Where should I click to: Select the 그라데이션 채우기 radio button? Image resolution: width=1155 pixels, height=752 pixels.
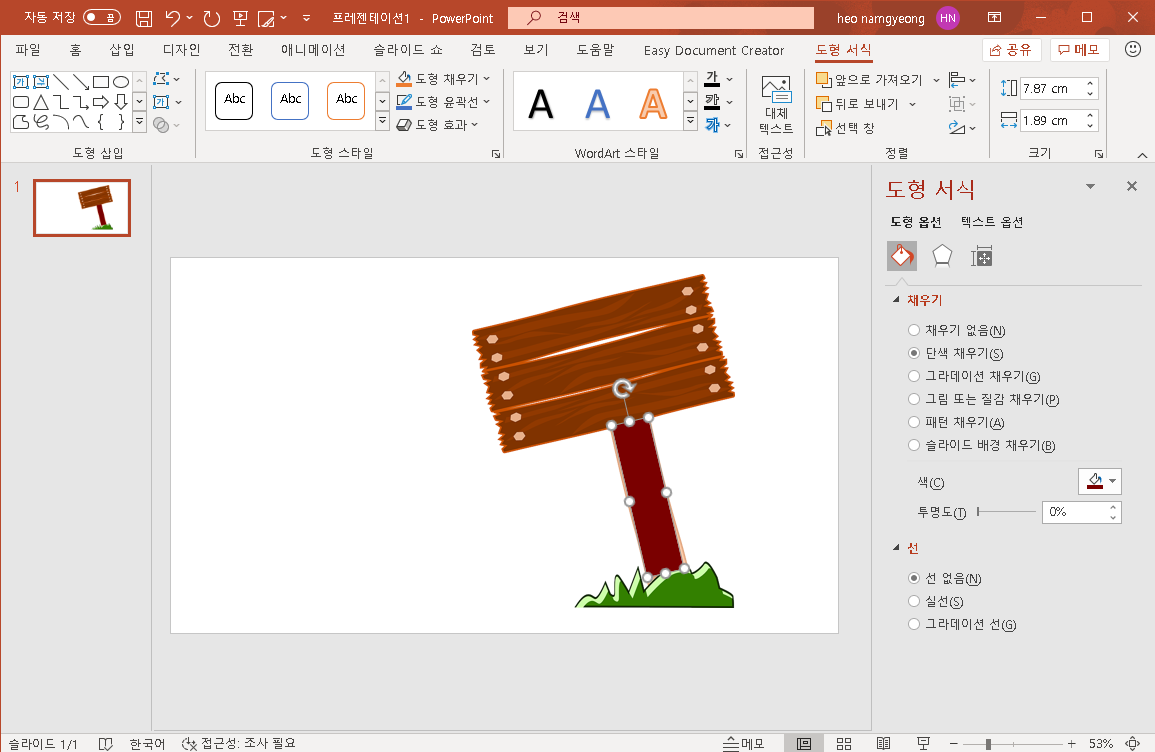(913, 375)
